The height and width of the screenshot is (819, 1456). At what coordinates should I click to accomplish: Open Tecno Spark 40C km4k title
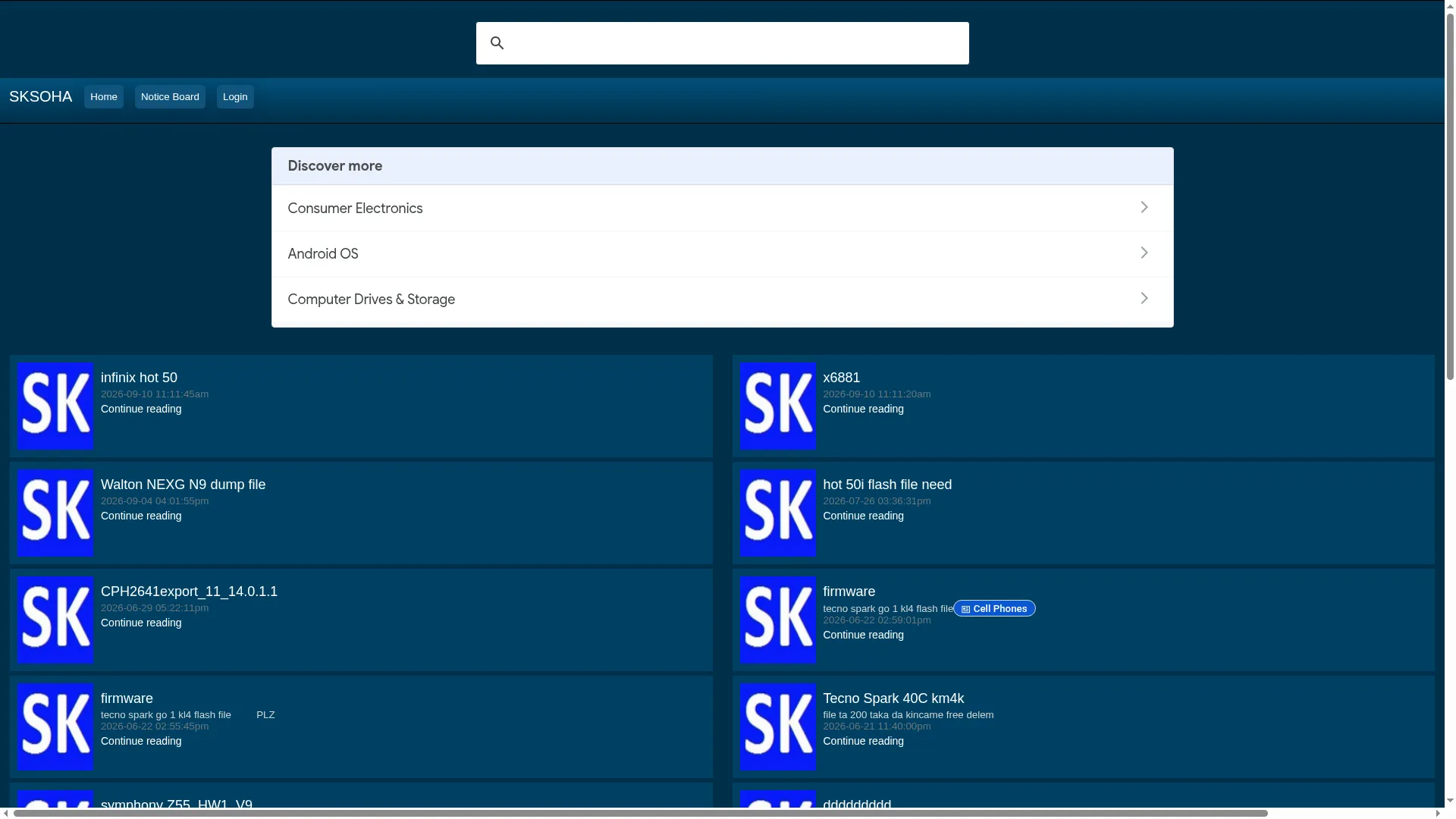pos(893,698)
